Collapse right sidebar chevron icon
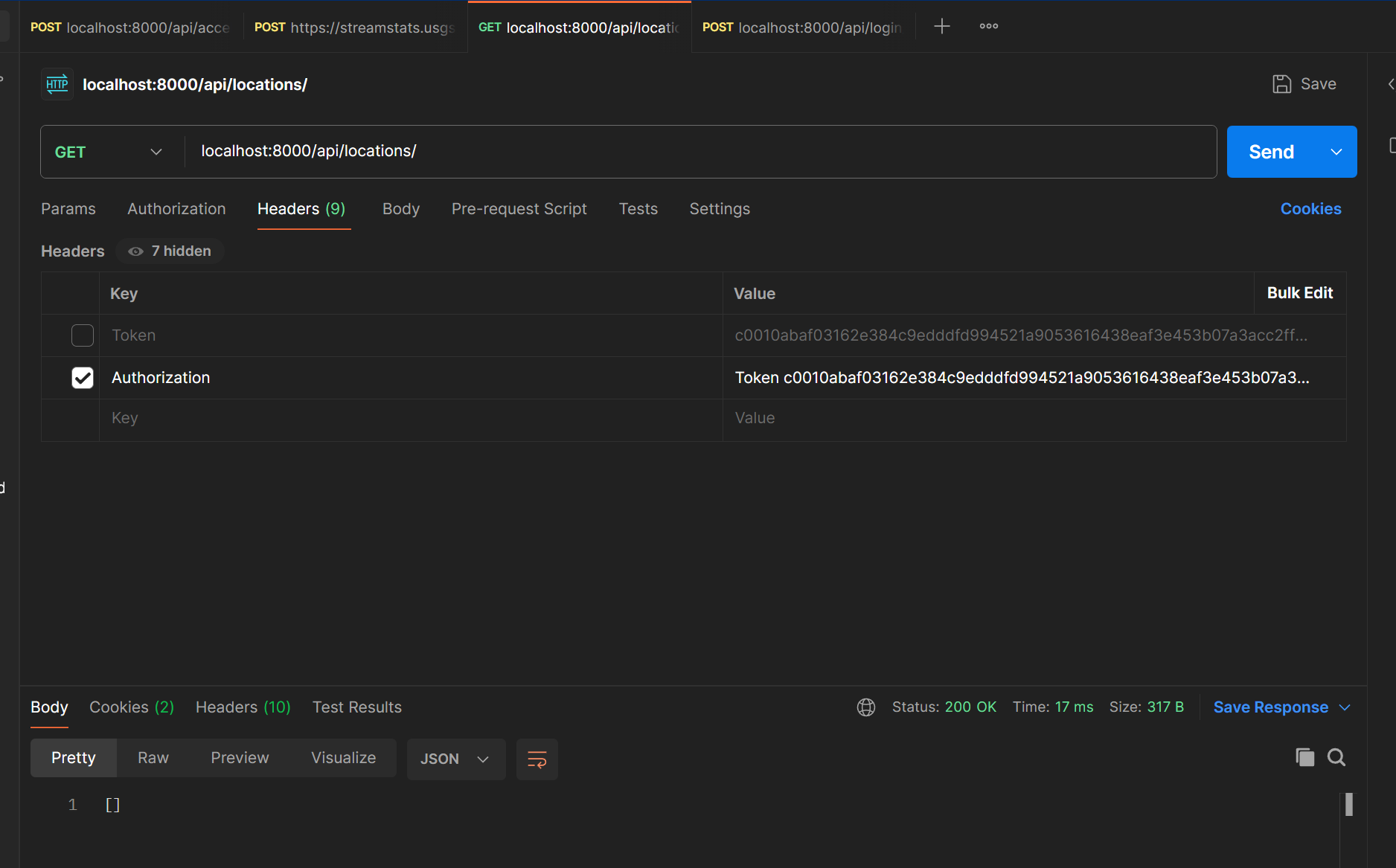 tap(1390, 84)
